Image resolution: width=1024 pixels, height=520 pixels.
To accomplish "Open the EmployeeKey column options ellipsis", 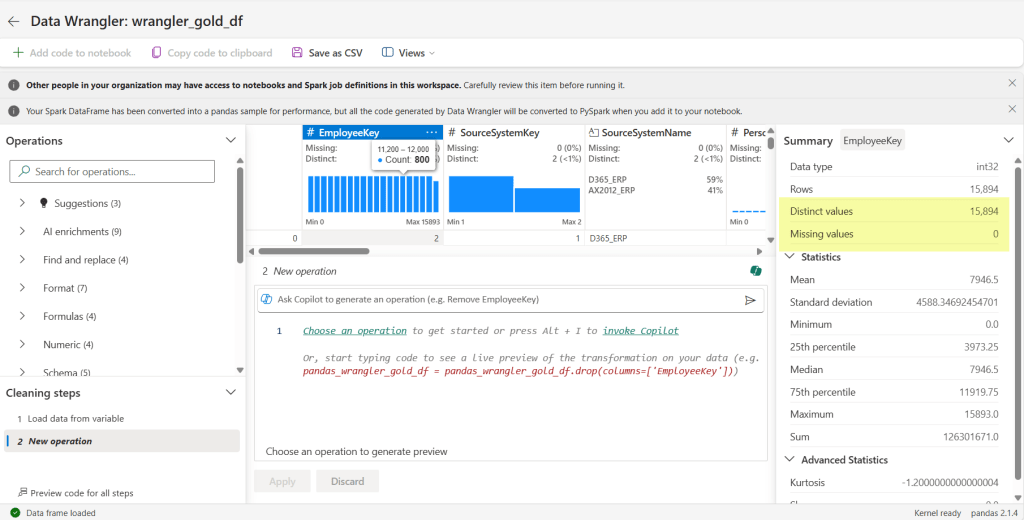I will [432, 133].
